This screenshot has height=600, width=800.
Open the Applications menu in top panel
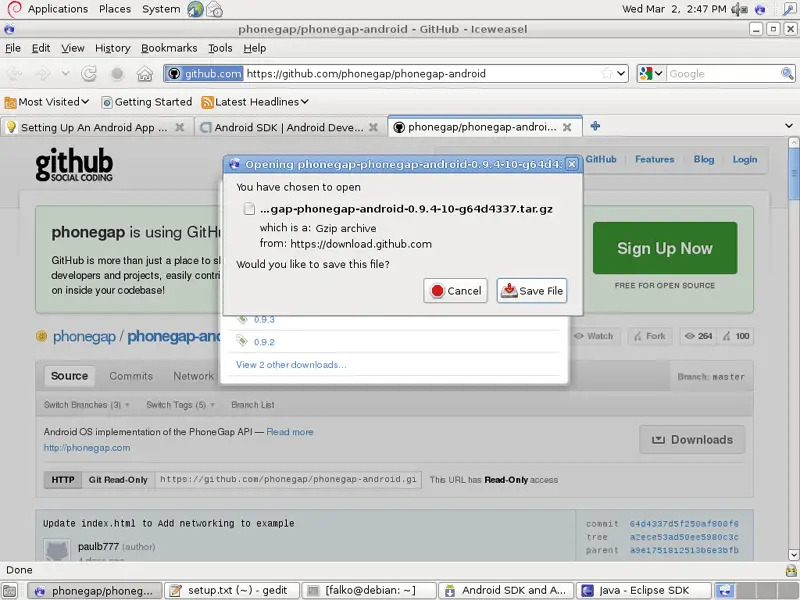pyautogui.click(x=58, y=9)
